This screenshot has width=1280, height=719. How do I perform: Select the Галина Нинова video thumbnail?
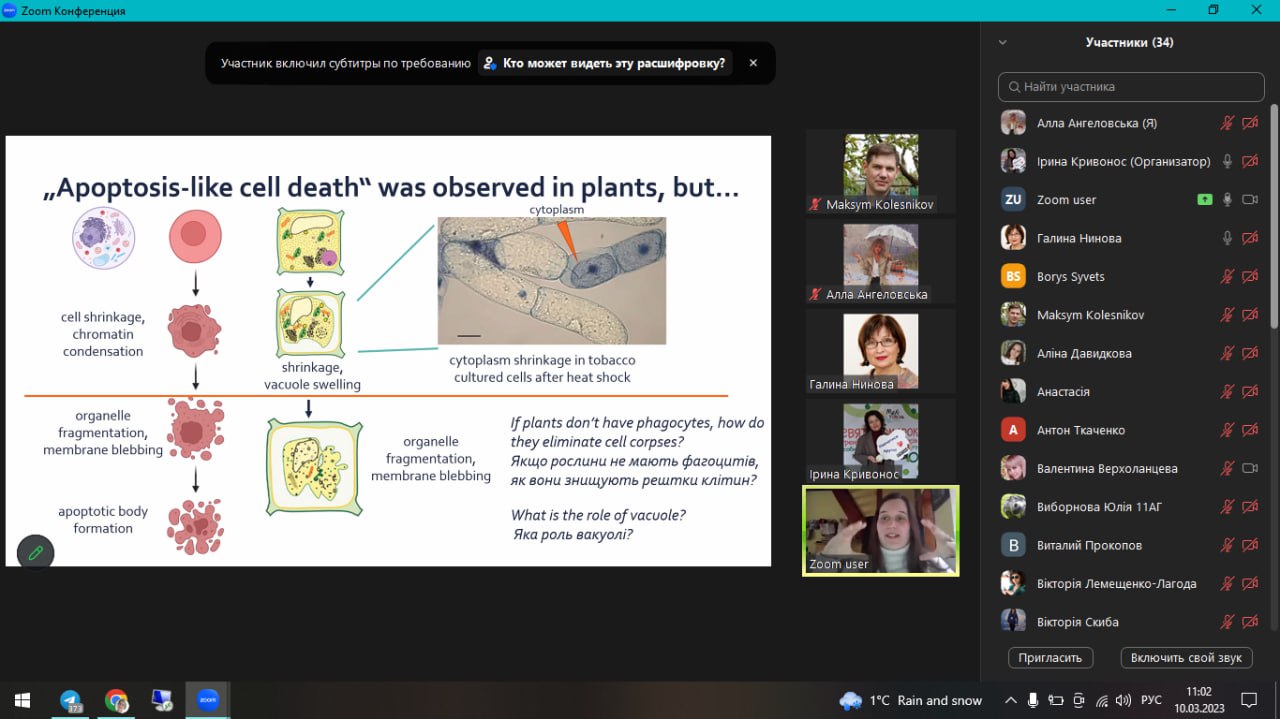881,351
